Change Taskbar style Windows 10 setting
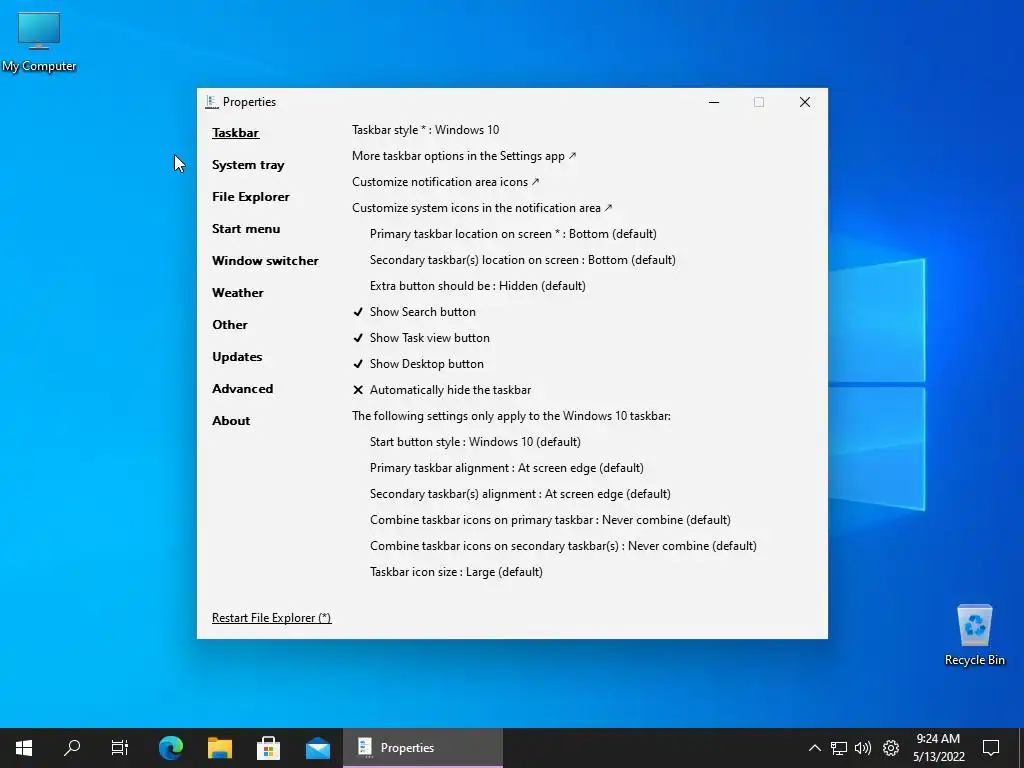The height and width of the screenshot is (768, 1024). [x=426, y=130]
